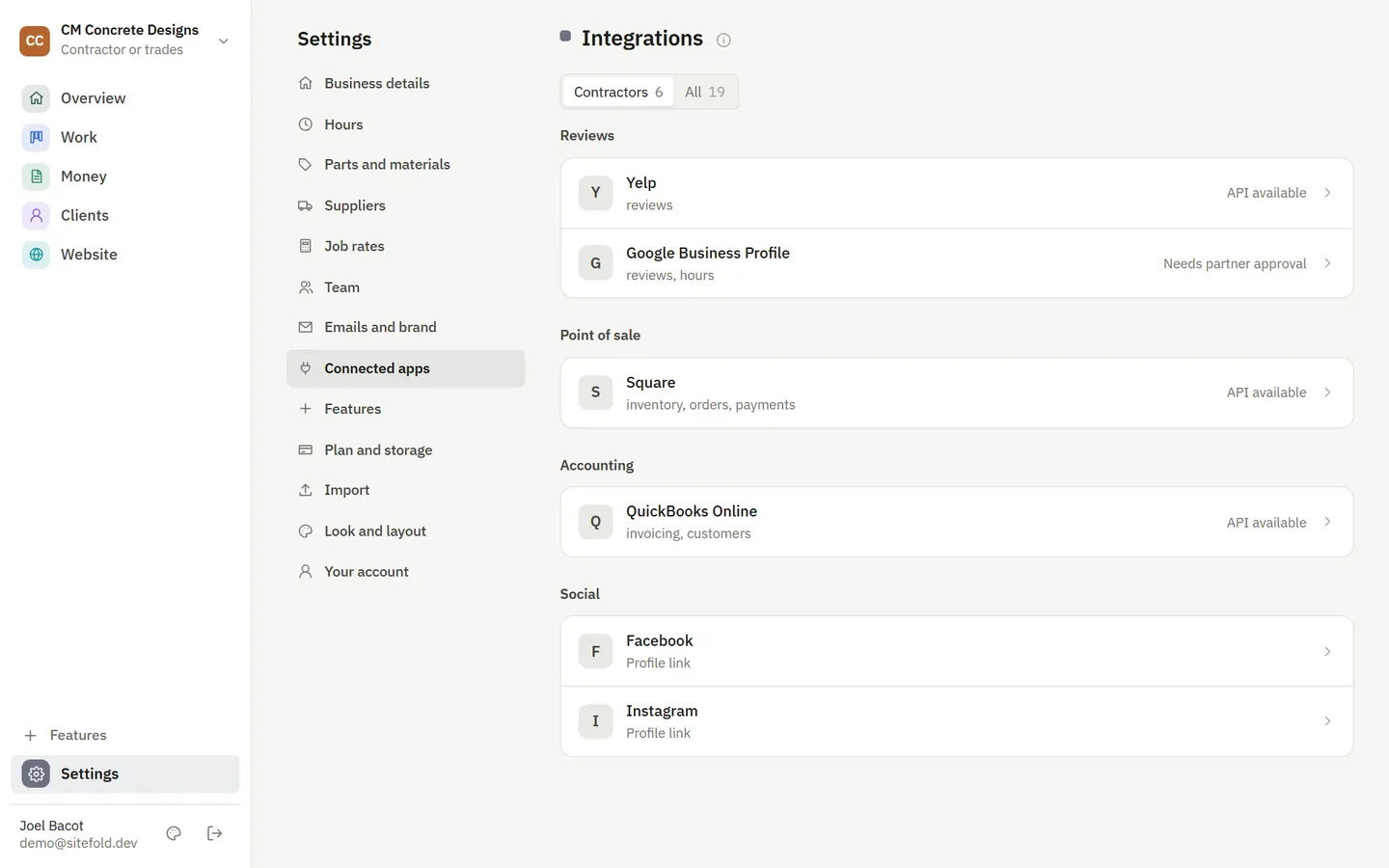Click the demo@sitefold.dev account email

[x=78, y=843]
